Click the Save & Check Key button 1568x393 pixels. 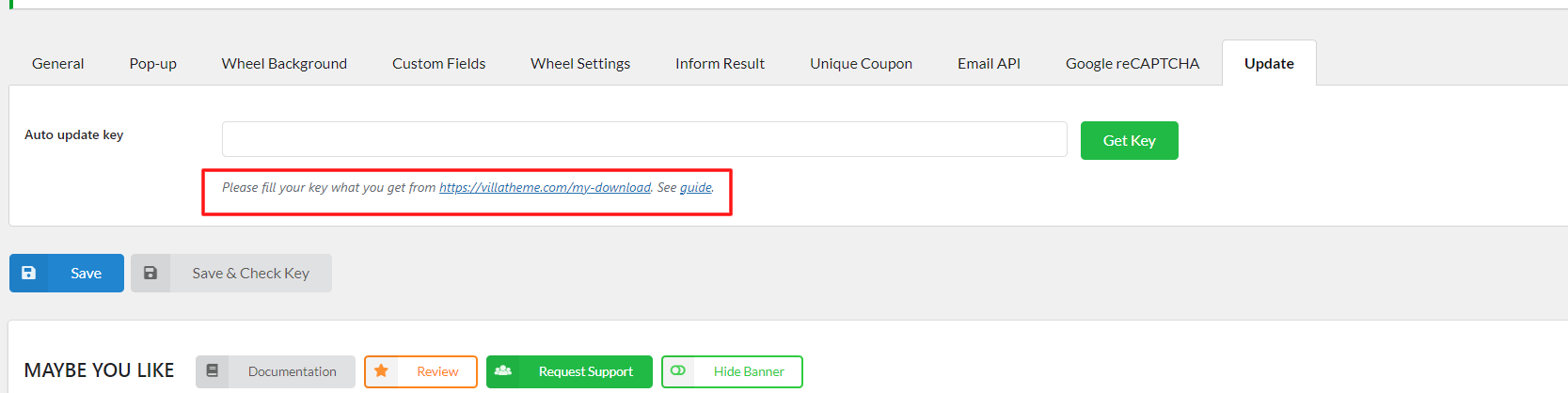[231, 273]
